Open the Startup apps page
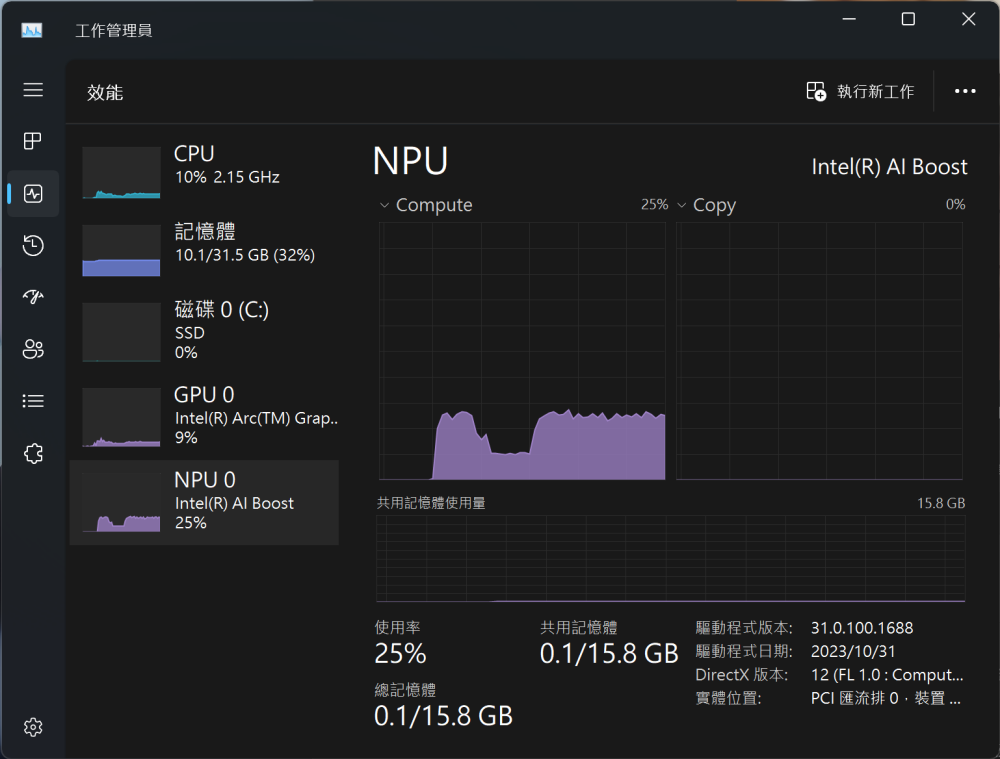1000x759 pixels. tap(33, 297)
